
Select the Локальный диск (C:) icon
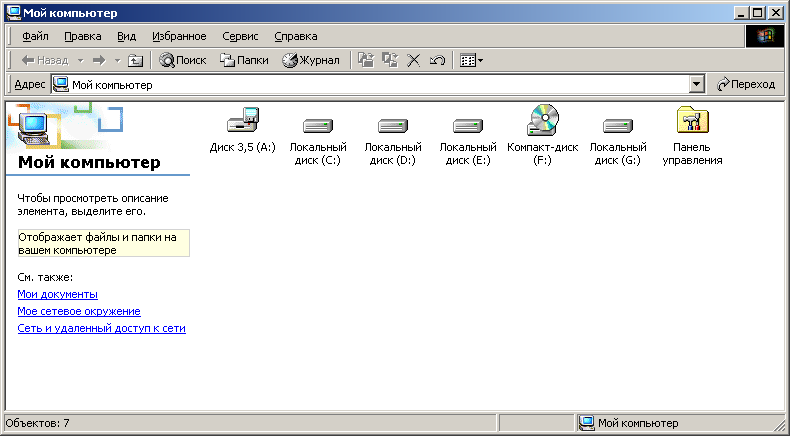point(317,125)
